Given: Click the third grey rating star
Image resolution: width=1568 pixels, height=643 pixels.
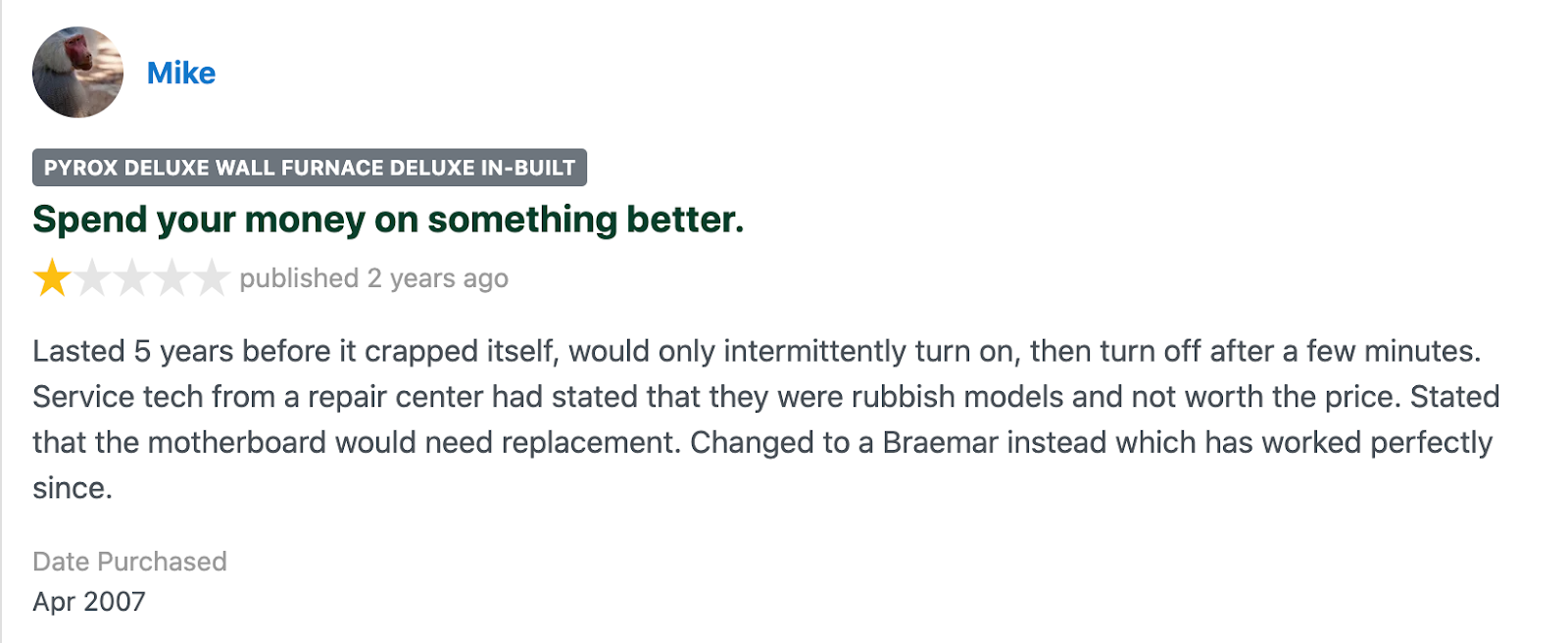Looking at the screenshot, I should pyautogui.click(x=131, y=278).
